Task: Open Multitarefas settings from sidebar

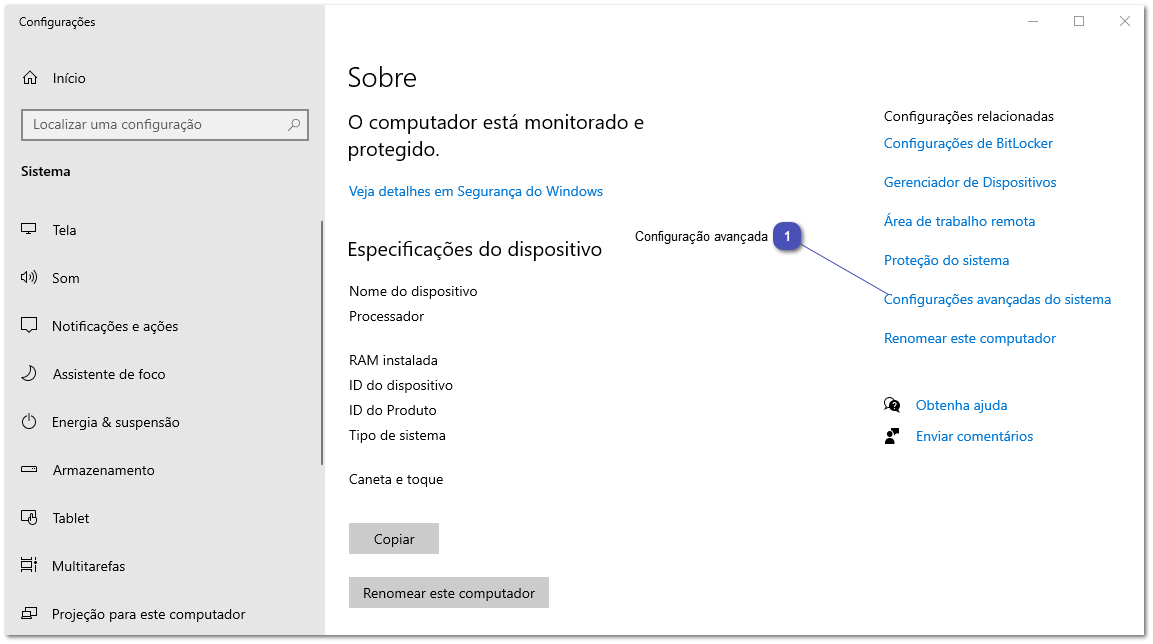Action: pyautogui.click(x=30, y=565)
